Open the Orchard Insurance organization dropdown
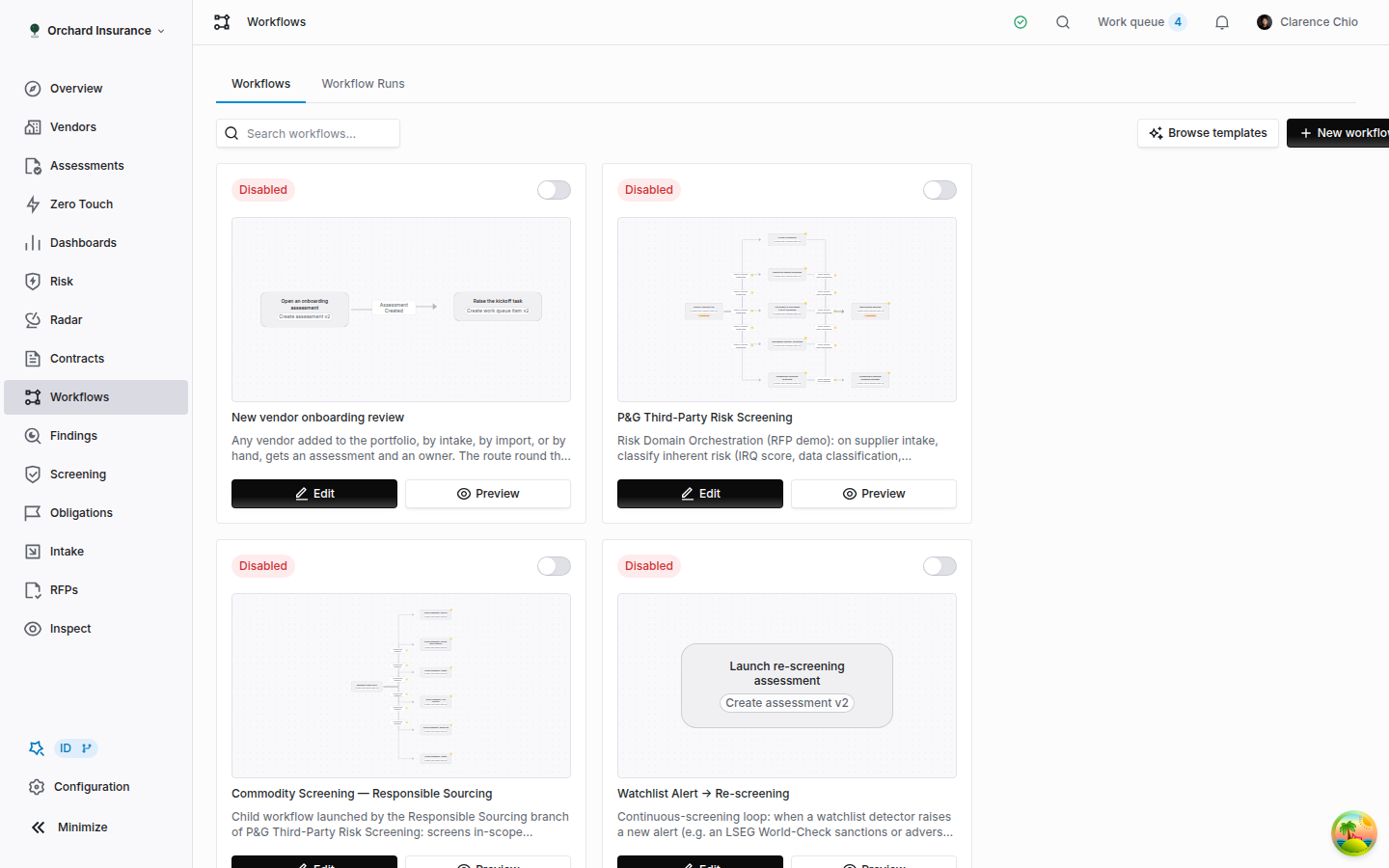Screen dimensions: 1389x868 click(x=96, y=31)
